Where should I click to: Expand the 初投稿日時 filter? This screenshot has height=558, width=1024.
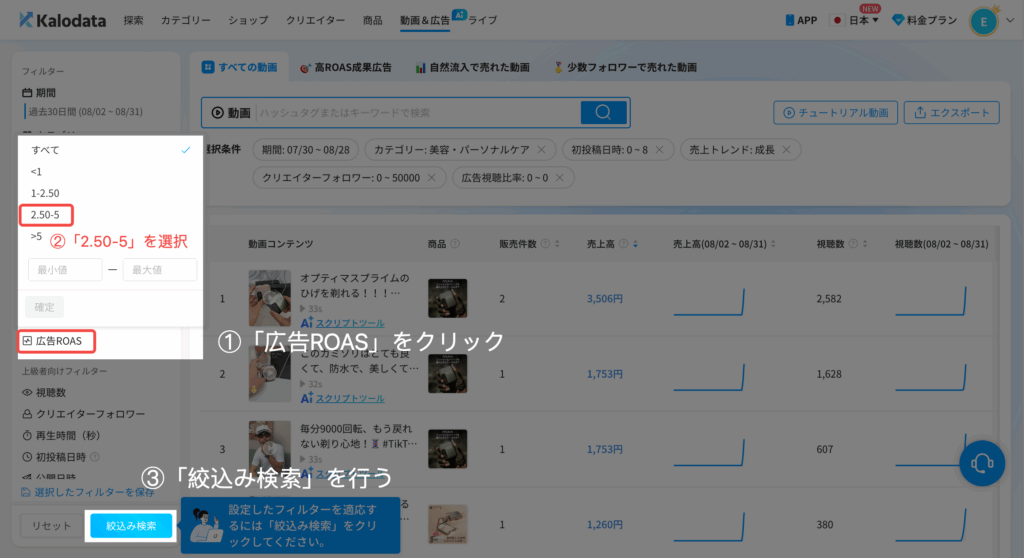point(54,457)
